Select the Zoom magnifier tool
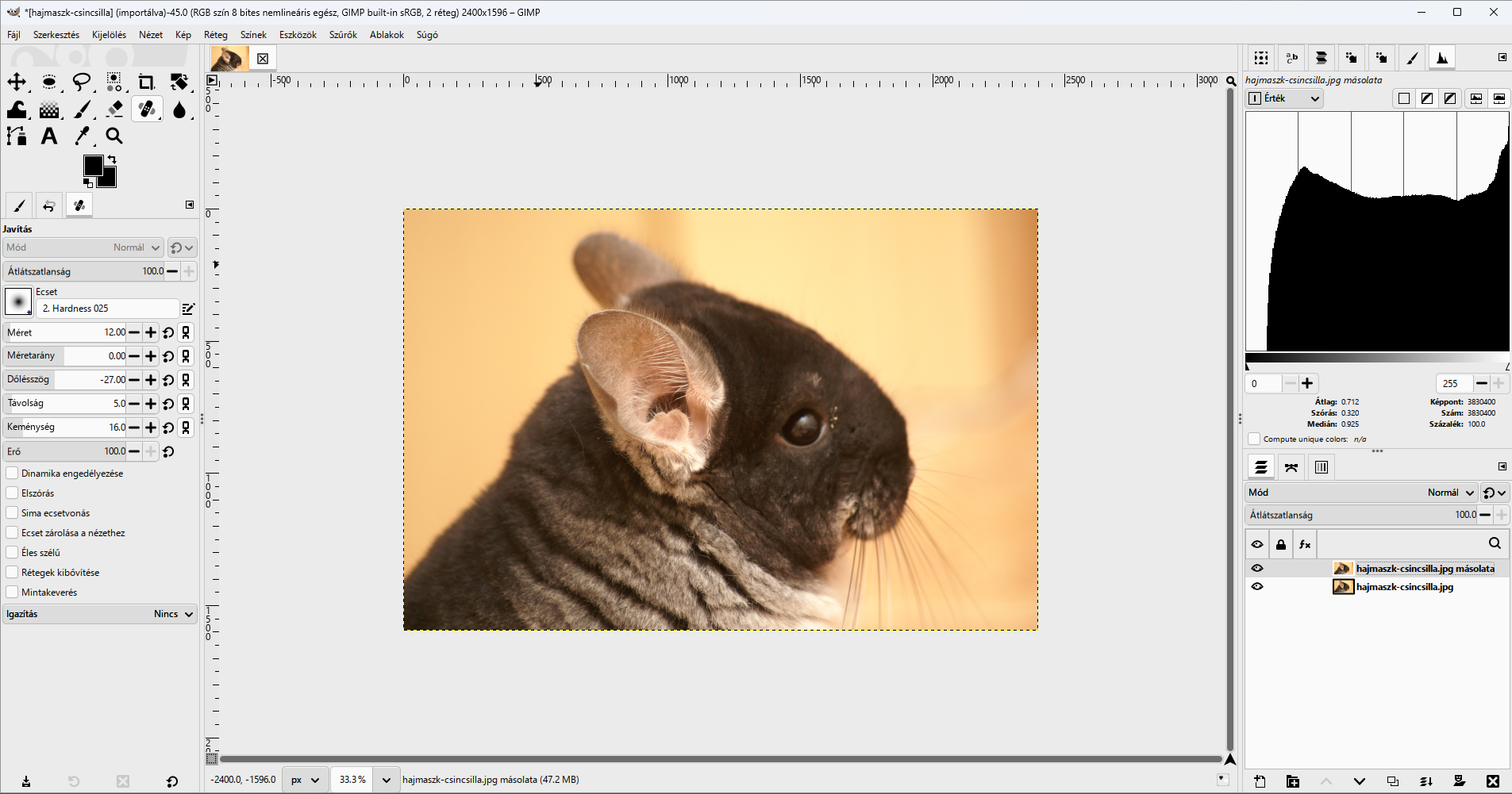1512x794 pixels. (114, 136)
